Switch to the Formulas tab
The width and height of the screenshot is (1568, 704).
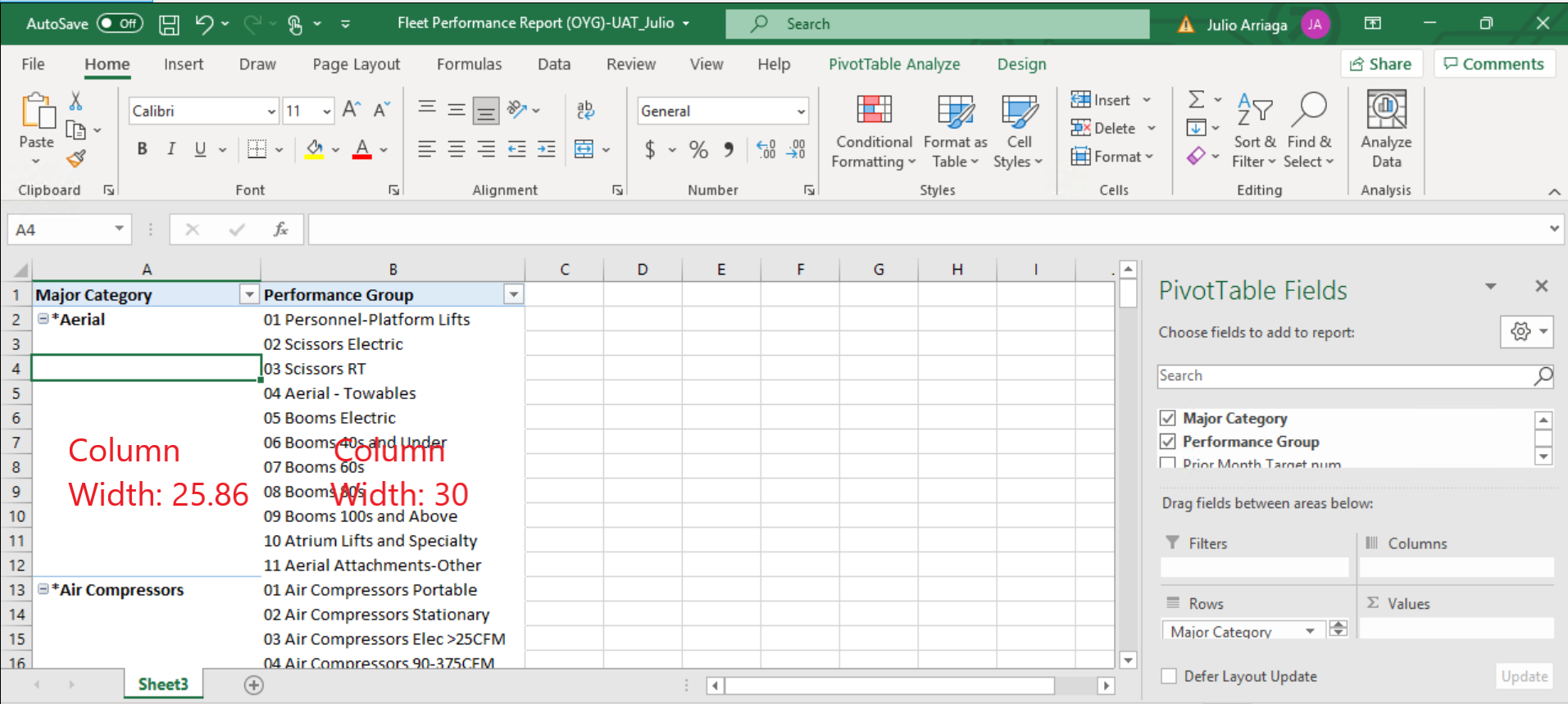(x=469, y=64)
